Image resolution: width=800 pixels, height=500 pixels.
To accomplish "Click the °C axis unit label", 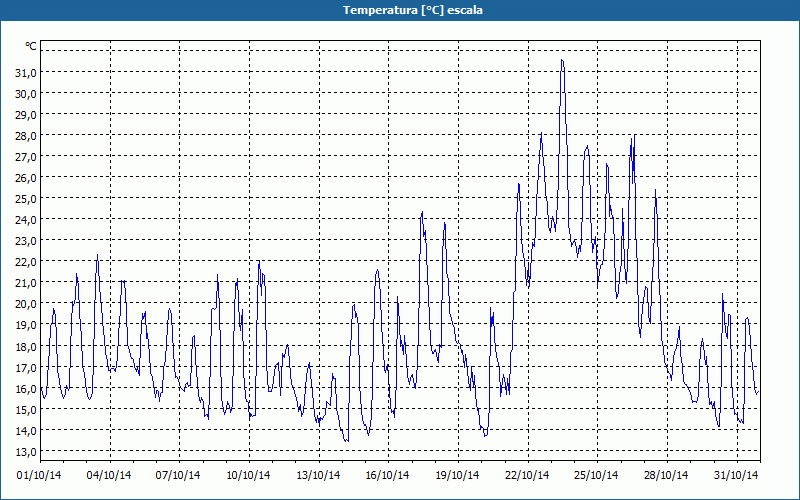I will point(31,46).
